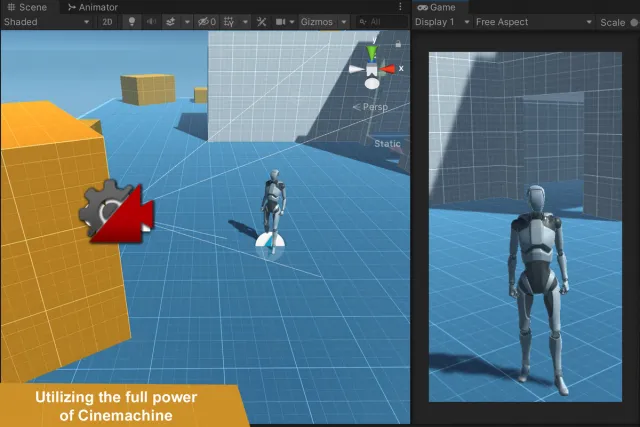The width and height of the screenshot is (640, 427).
Task: Toggle scene effects layers icon
Action: [171, 22]
